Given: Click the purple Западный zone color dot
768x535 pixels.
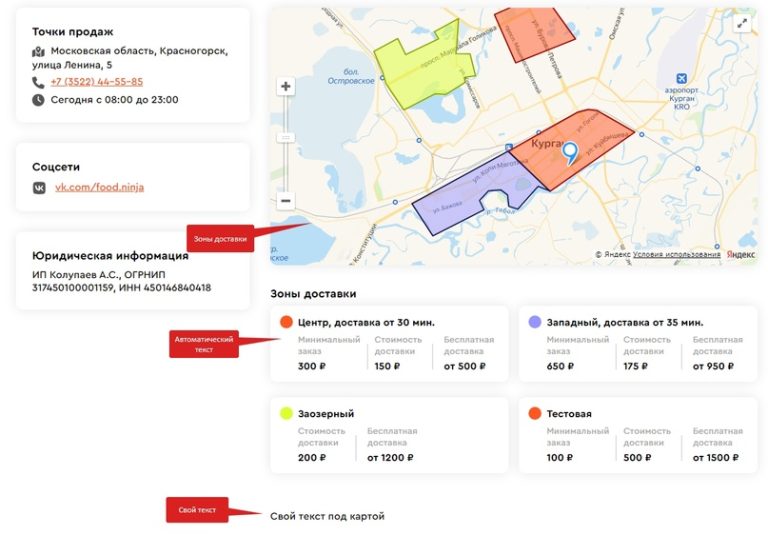Looking at the screenshot, I should [535, 322].
